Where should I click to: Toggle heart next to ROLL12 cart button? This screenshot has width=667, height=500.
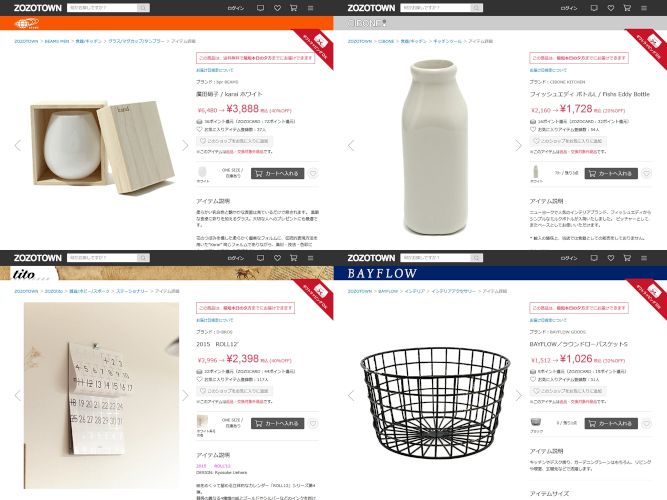click(x=313, y=423)
